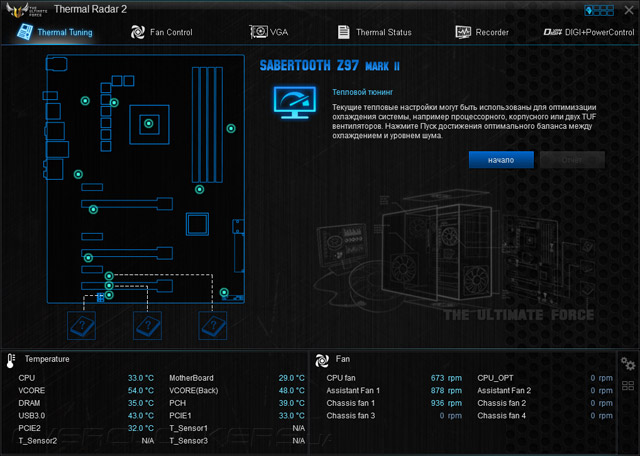Viewport: 640px width, 456px height.
Task: Open the Recorder tab
Action: (482, 32)
